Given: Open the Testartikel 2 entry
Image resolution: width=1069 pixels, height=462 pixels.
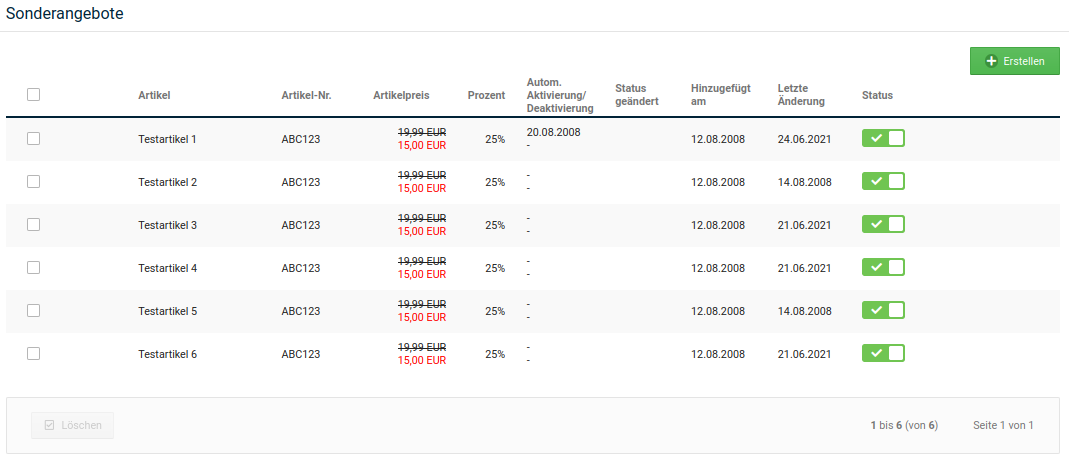Looking at the screenshot, I should (x=167, y=183).
